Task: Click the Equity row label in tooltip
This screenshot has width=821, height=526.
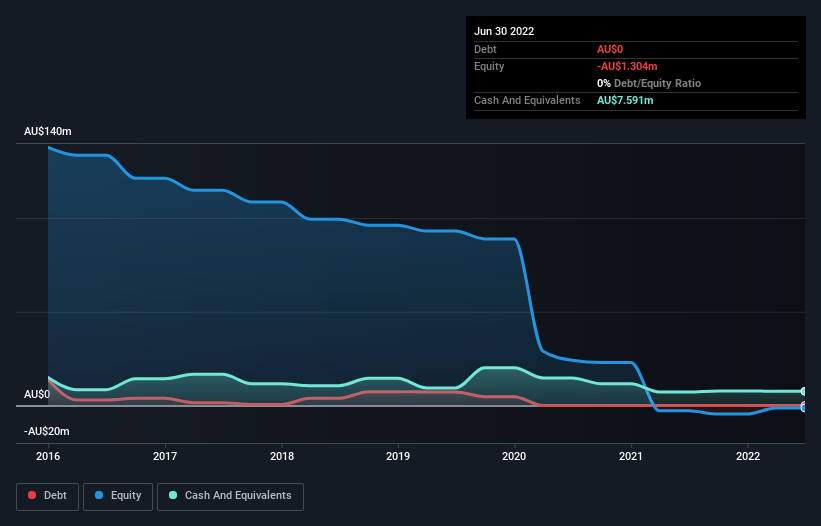Action: click(489, 66)
